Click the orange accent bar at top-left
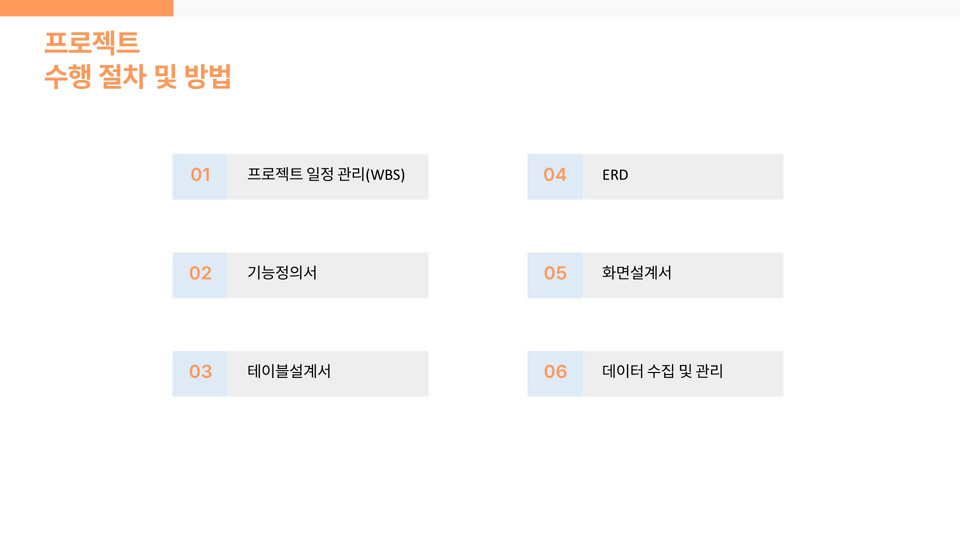 point(86,8)
